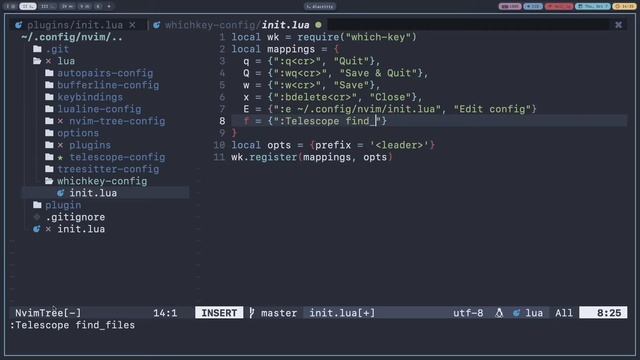Screen dimensions: 640x360
Task: Click the yellow clock widget in top bar
Action: tap(624, 6)
